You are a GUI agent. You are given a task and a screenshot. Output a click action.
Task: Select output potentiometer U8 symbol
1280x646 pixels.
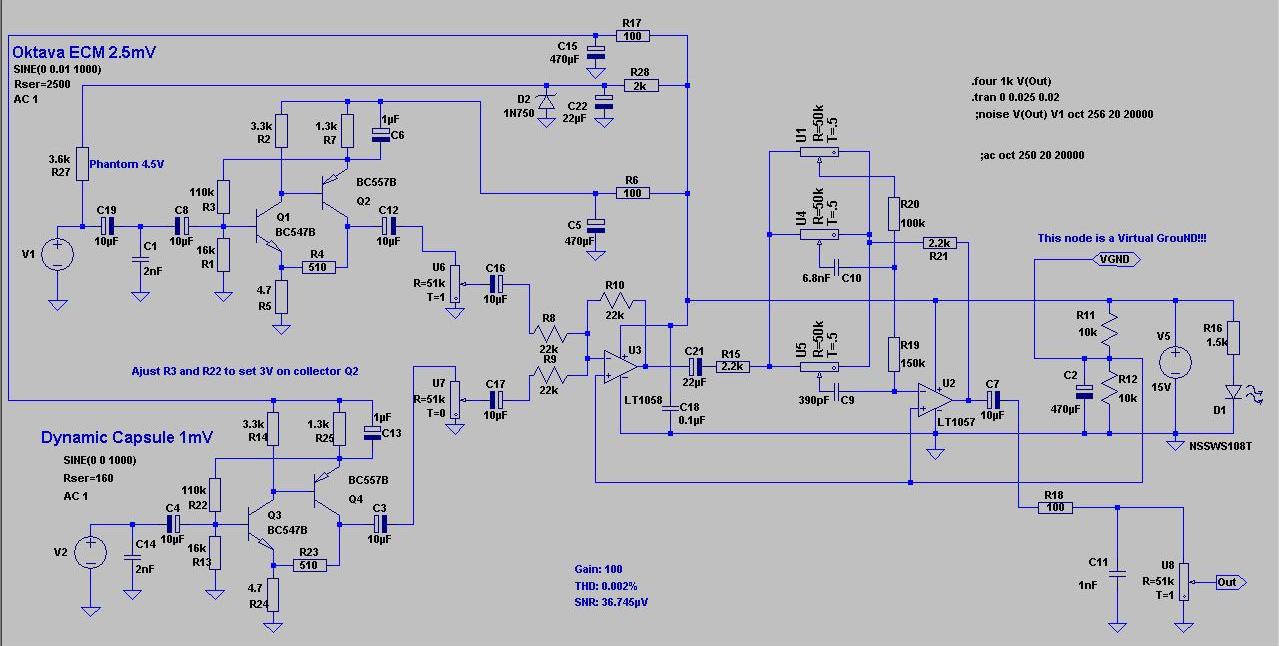(x=1184, y=582)
